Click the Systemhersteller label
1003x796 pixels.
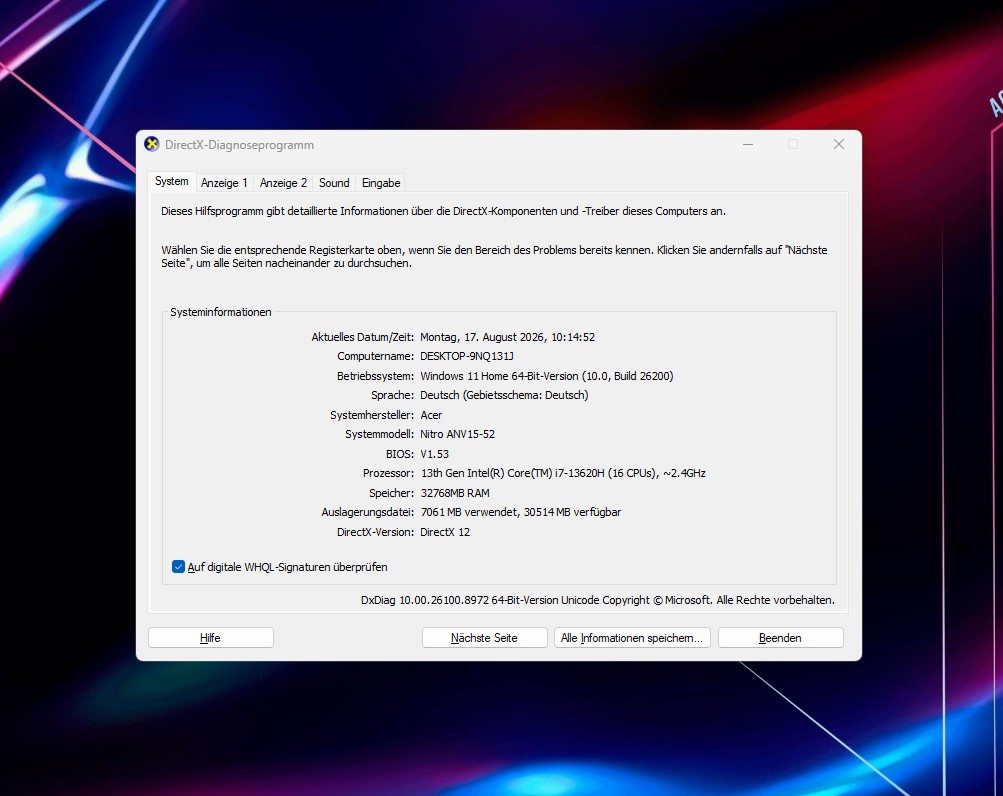coord(372,415)
